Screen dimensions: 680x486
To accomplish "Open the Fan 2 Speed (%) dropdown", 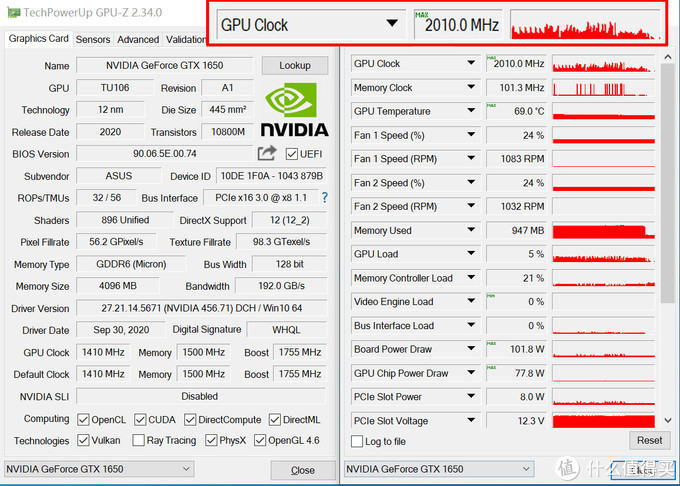I will click(471, 183).
